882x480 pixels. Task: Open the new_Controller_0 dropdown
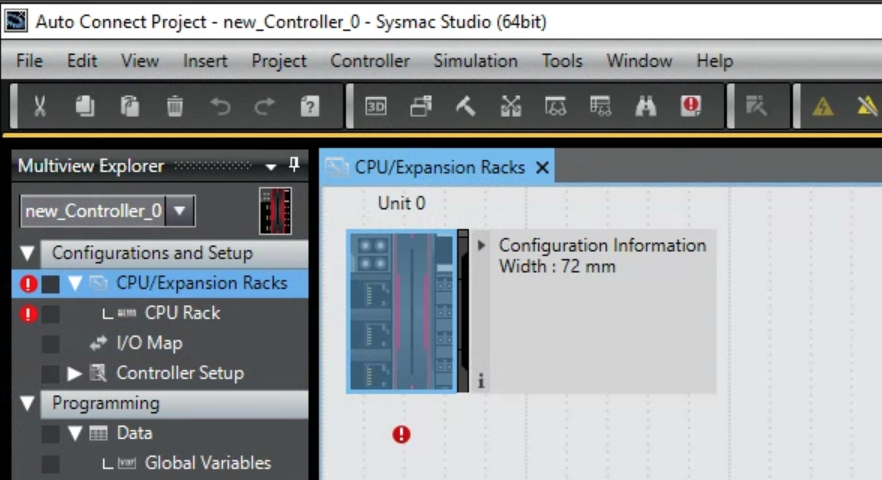coord(180,211)
